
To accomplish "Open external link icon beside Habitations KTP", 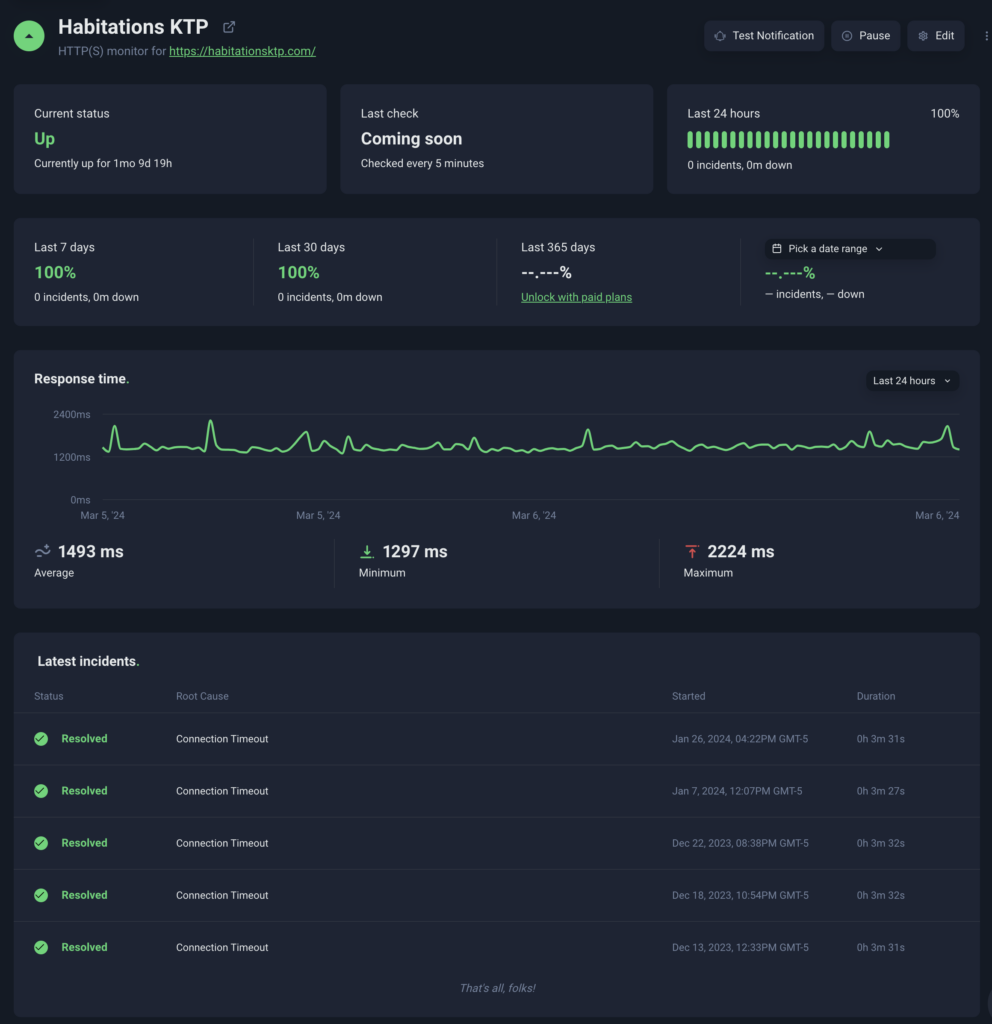I will coord(229,27).
